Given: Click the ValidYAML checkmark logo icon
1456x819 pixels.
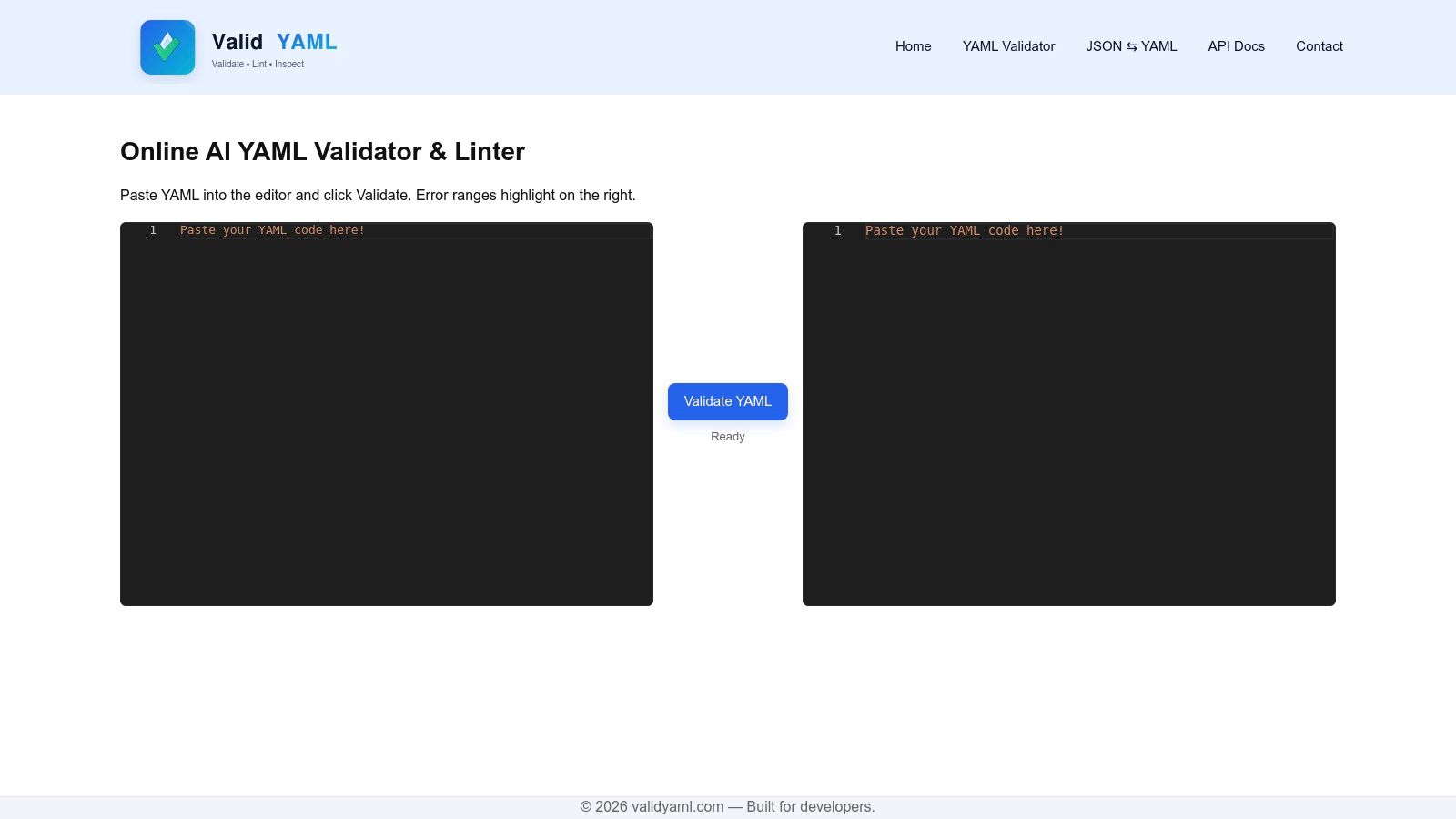Looking at the screenshot, I should 167,47.
